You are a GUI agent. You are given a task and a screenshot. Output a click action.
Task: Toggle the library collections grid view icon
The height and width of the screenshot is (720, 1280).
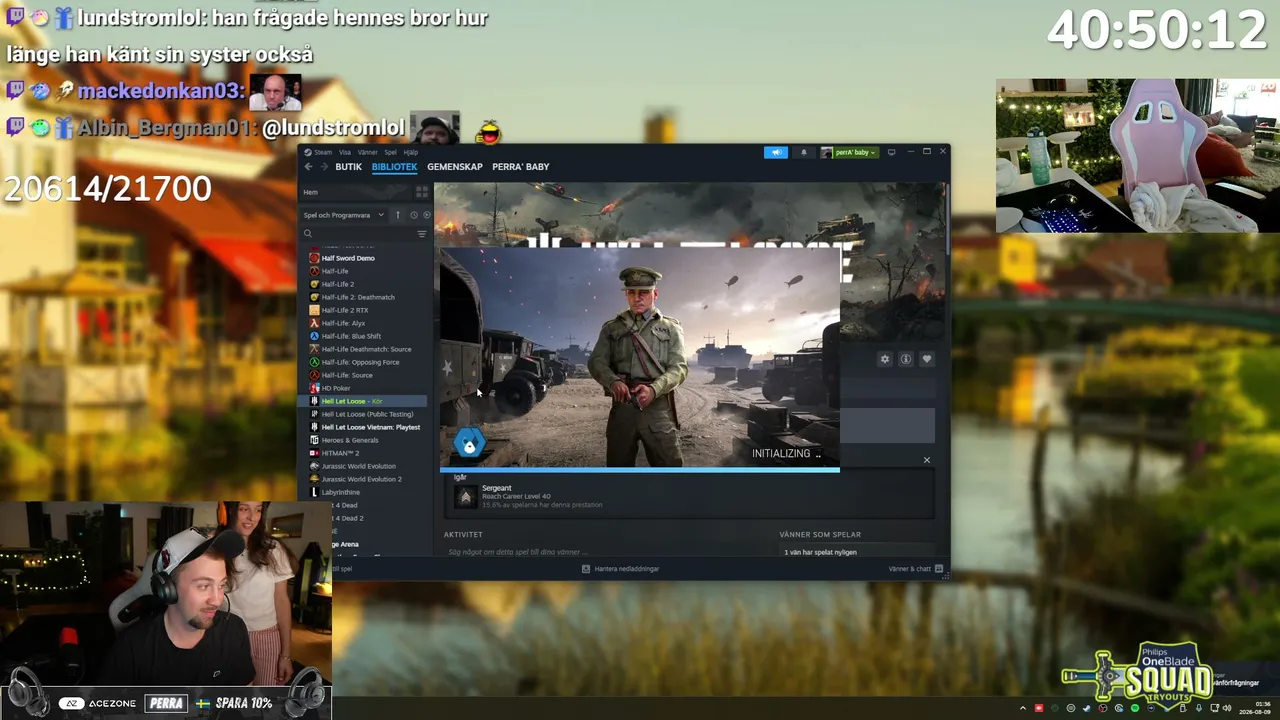[x=422, y=192]
